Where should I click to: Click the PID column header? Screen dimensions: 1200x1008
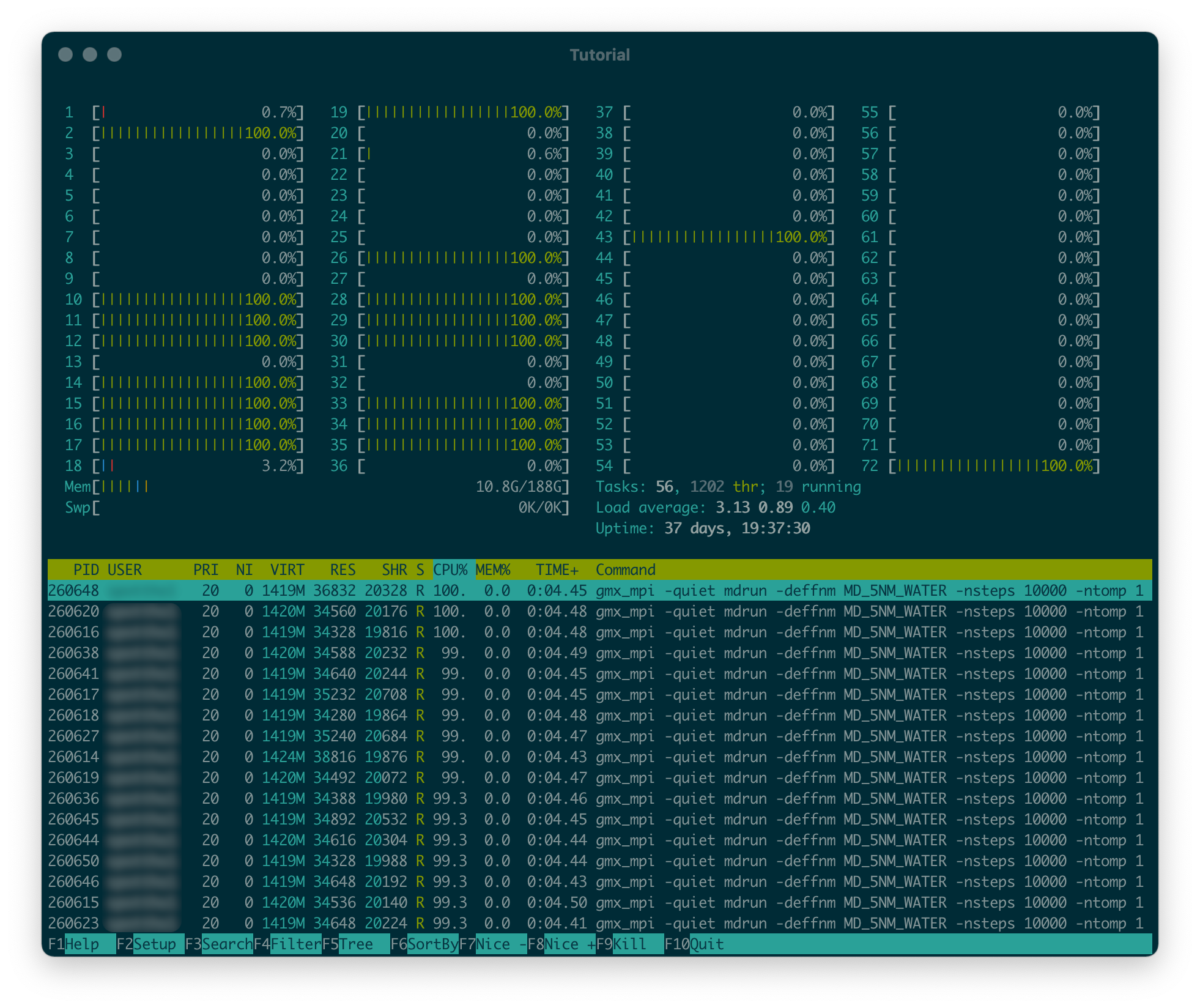(86, 569)
